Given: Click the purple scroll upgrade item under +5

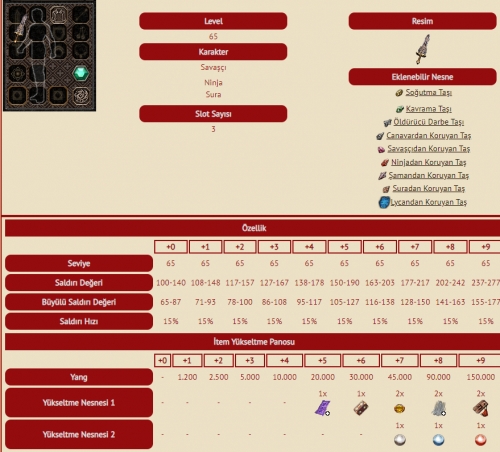Looking at the screenshot, I should point(323,408).
